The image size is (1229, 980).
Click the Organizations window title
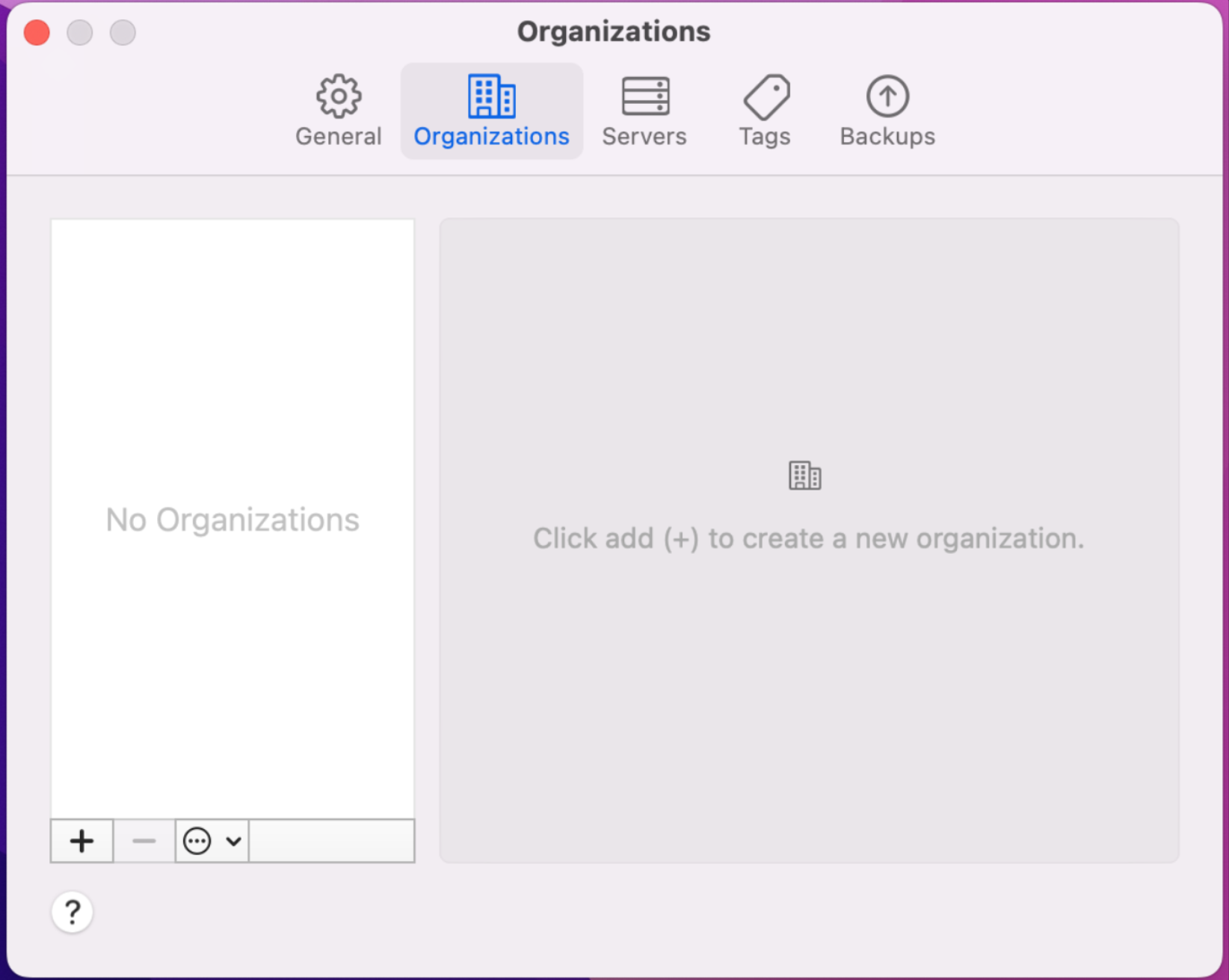614,31
